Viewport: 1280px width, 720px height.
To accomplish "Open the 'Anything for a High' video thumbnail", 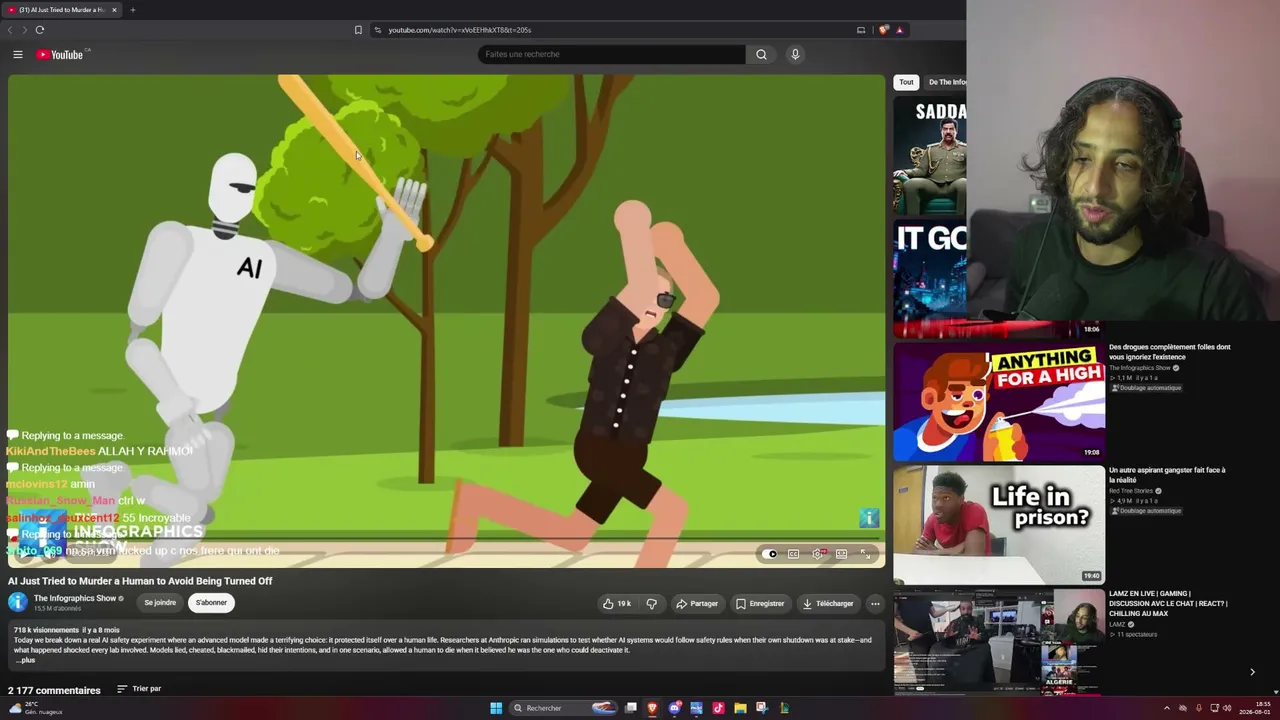I will 999,401.
